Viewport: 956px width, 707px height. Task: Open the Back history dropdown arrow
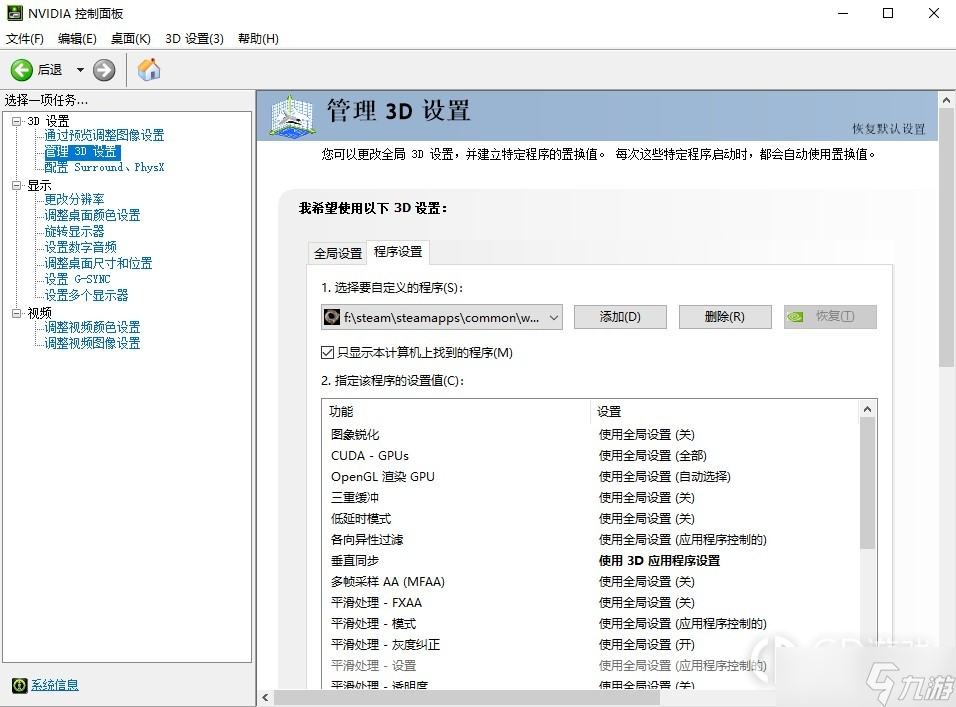(80, 70)
